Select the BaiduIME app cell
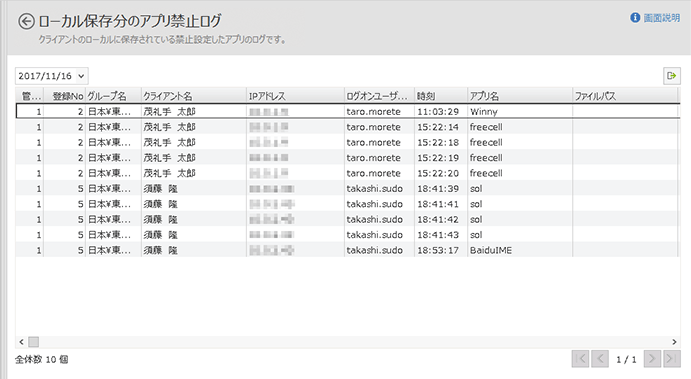 520,250
